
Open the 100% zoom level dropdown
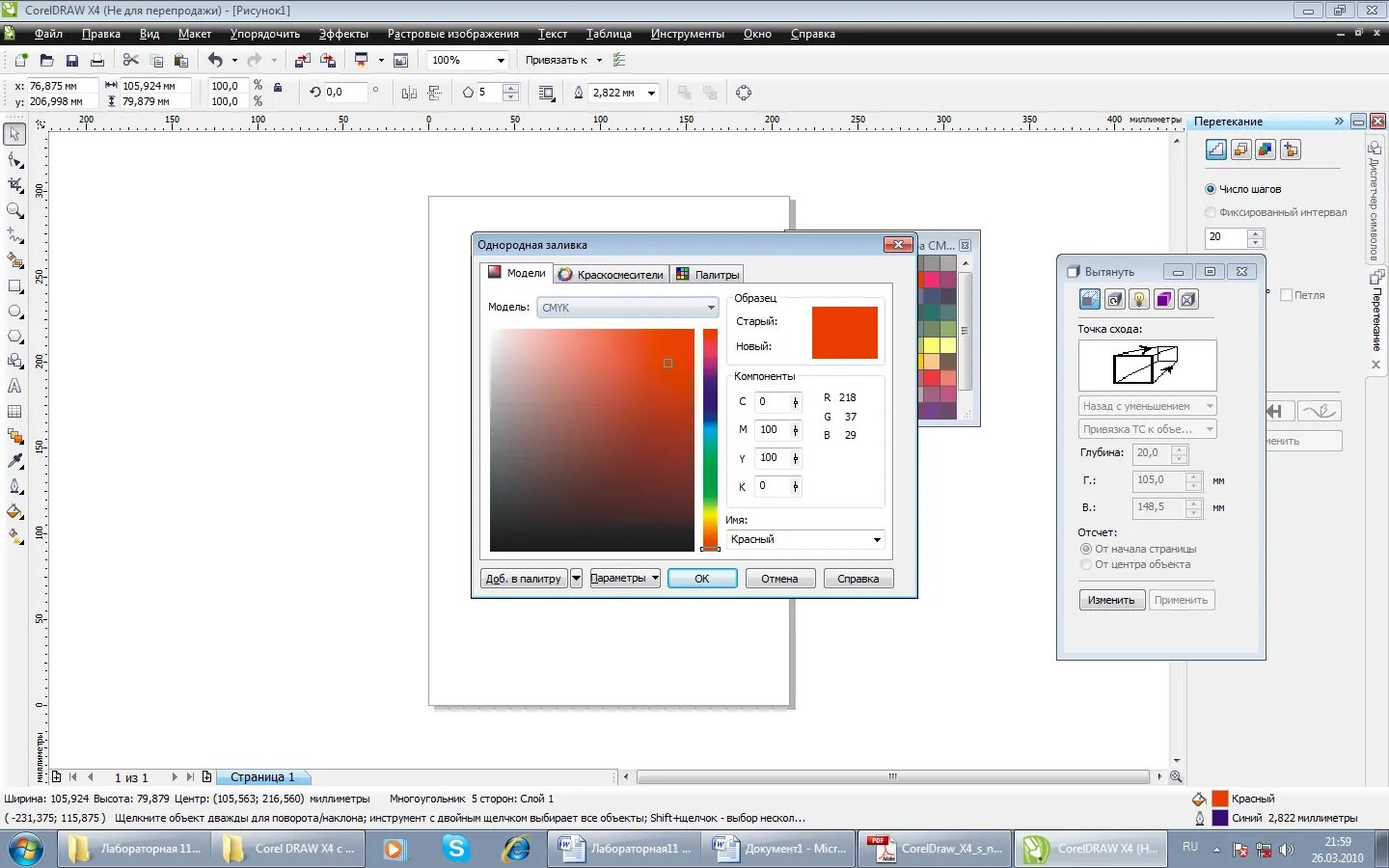[x=501, y=60]
